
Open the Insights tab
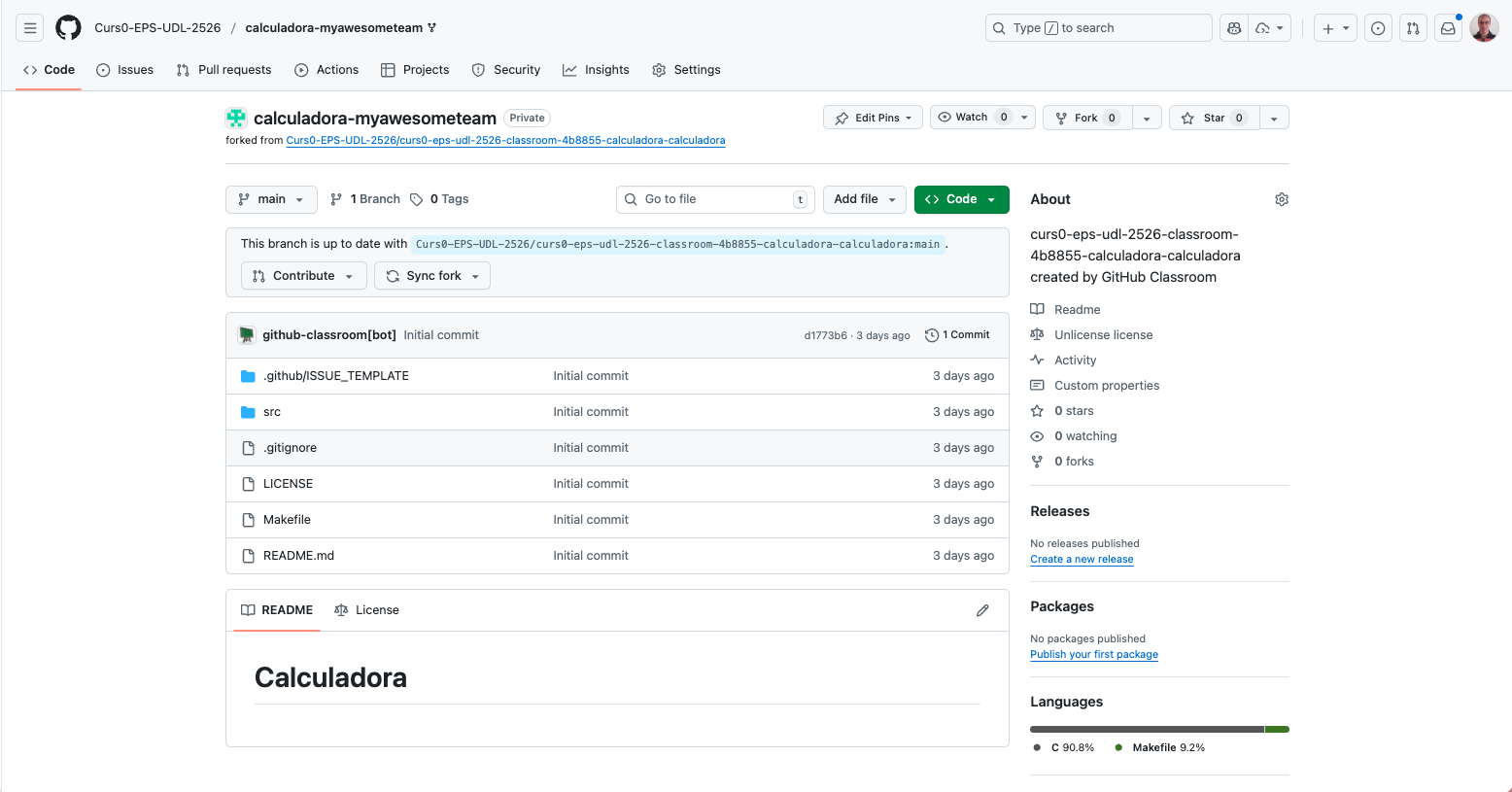coord(596,70)
